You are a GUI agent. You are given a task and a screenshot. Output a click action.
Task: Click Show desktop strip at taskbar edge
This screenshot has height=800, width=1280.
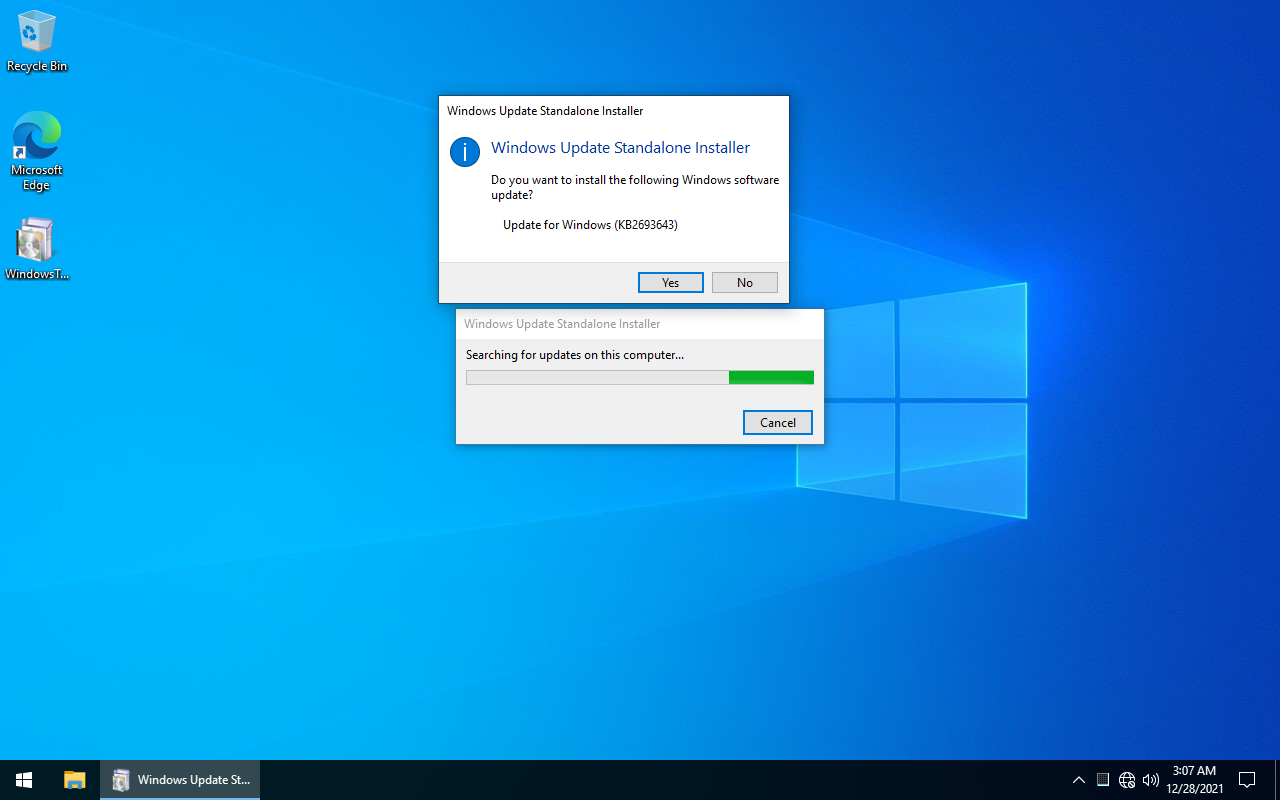point(1277,780)
